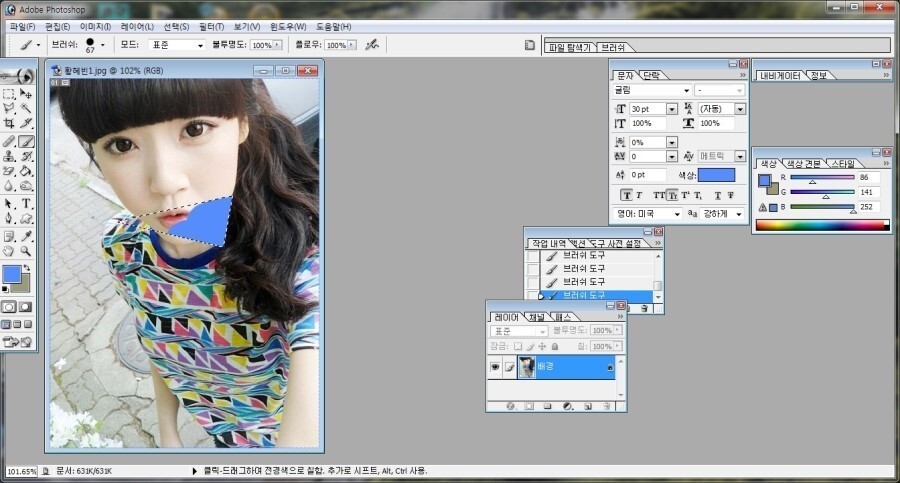
Task: Switch to the 채널 tab
Action: click(x=537, y=317)
